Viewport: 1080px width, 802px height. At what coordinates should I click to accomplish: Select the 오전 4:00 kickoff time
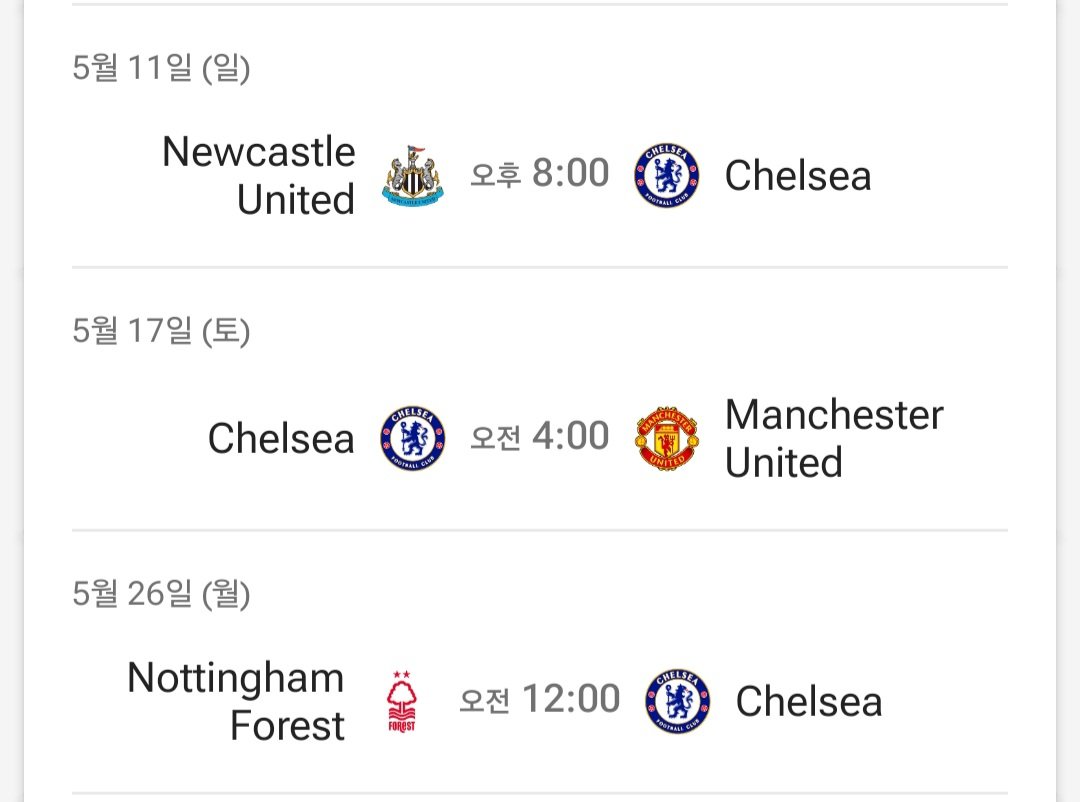click(x=539, y=436)
